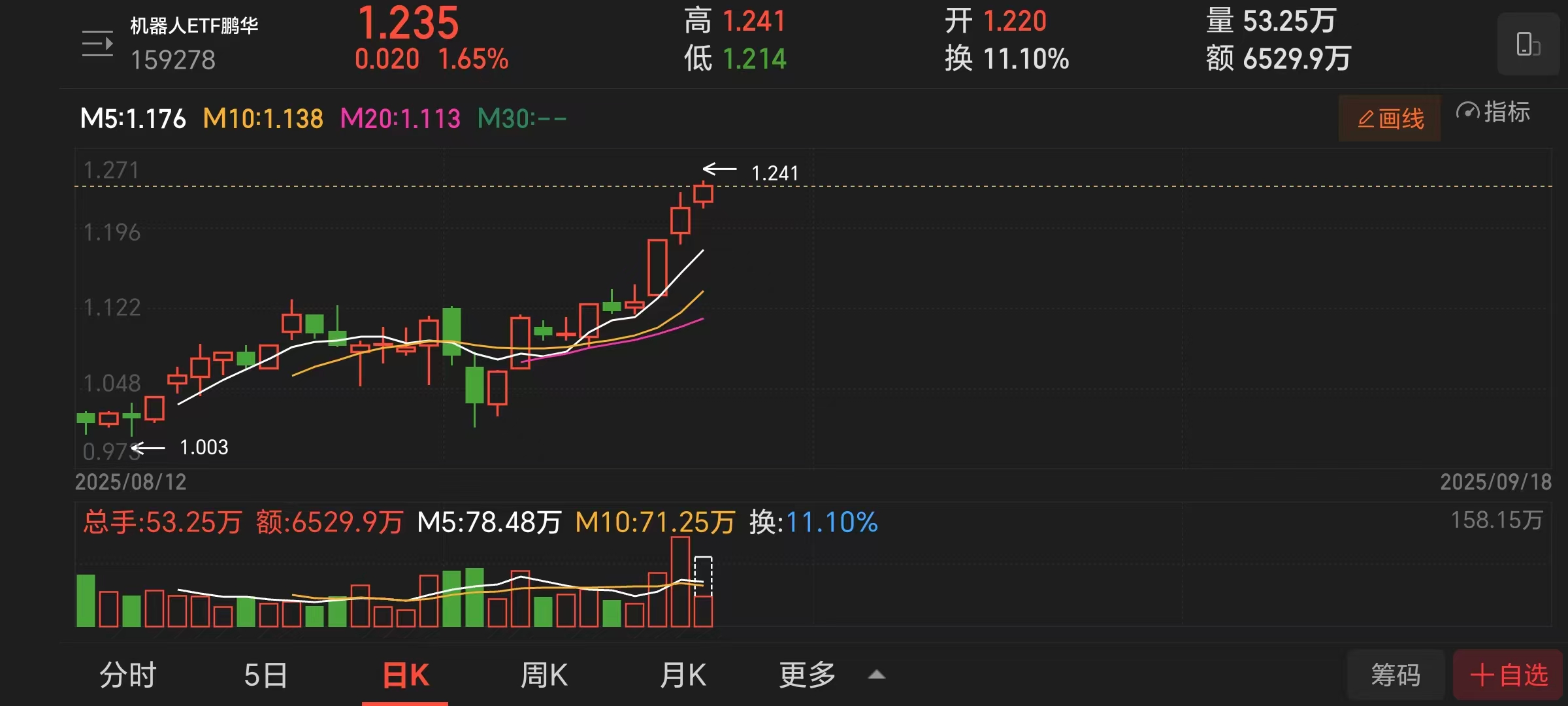
Task: Click the M5 moving average label
Action: point(133,119)
